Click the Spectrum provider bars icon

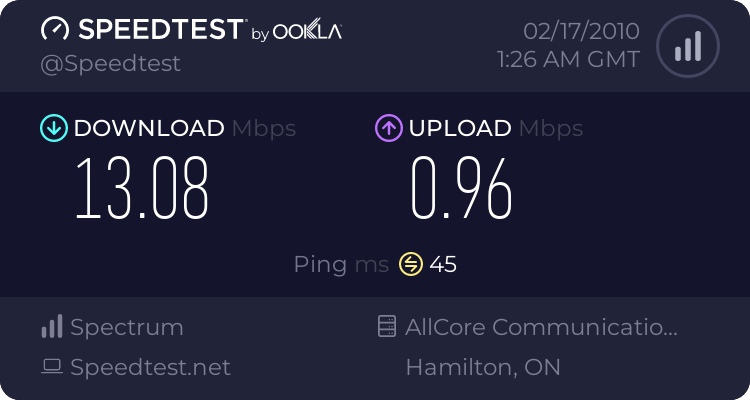(x=52, y=327)
